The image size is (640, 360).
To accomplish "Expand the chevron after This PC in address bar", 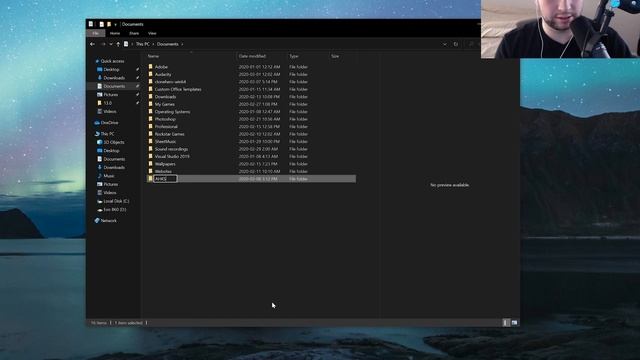I will pos(153,44).
